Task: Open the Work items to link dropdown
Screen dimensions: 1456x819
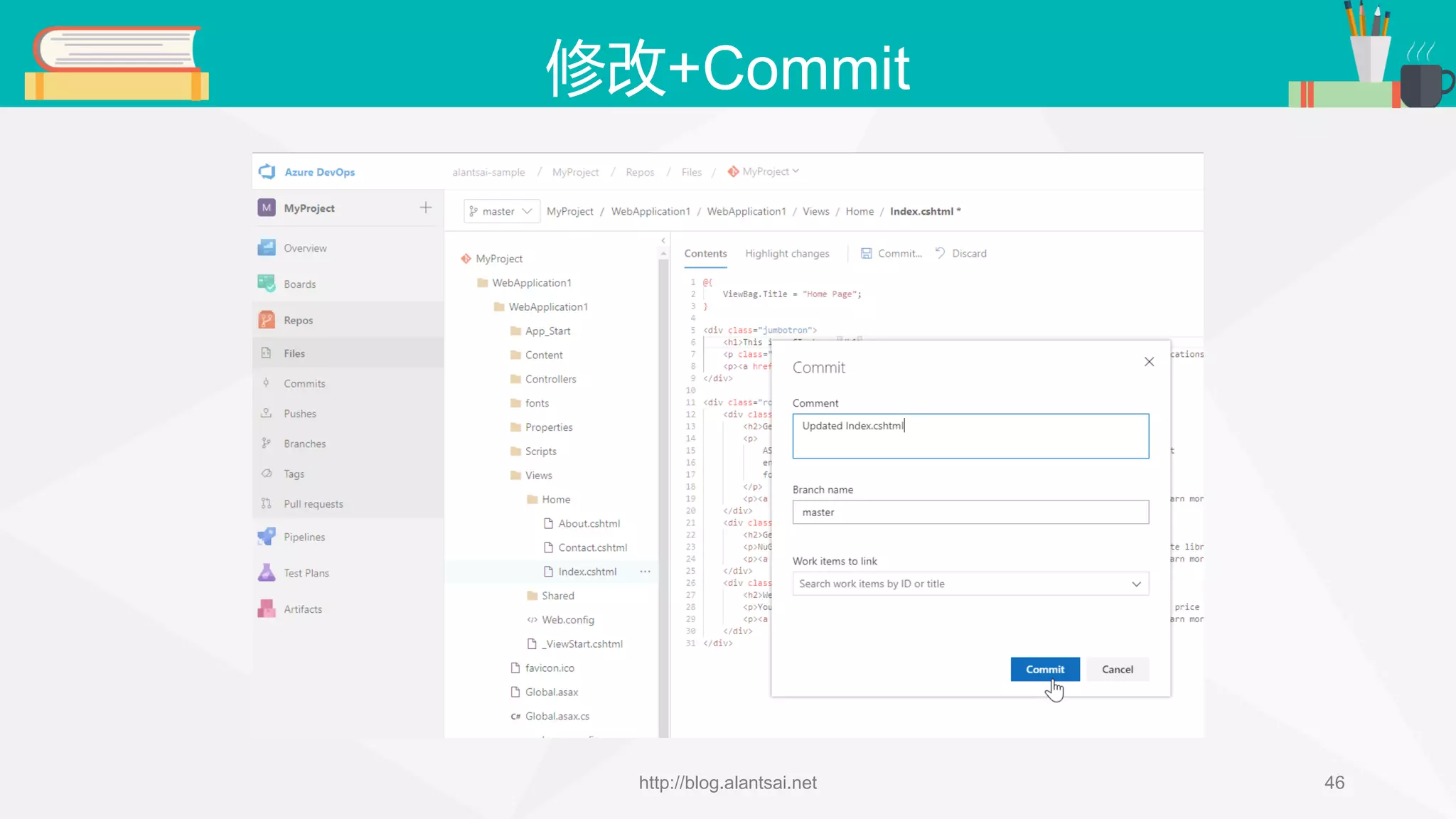Action: coord(970,584)
